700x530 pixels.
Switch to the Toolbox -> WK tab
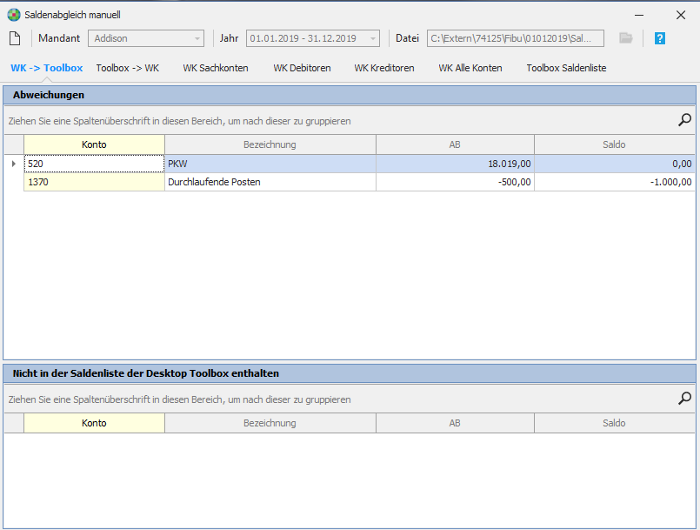127,68
